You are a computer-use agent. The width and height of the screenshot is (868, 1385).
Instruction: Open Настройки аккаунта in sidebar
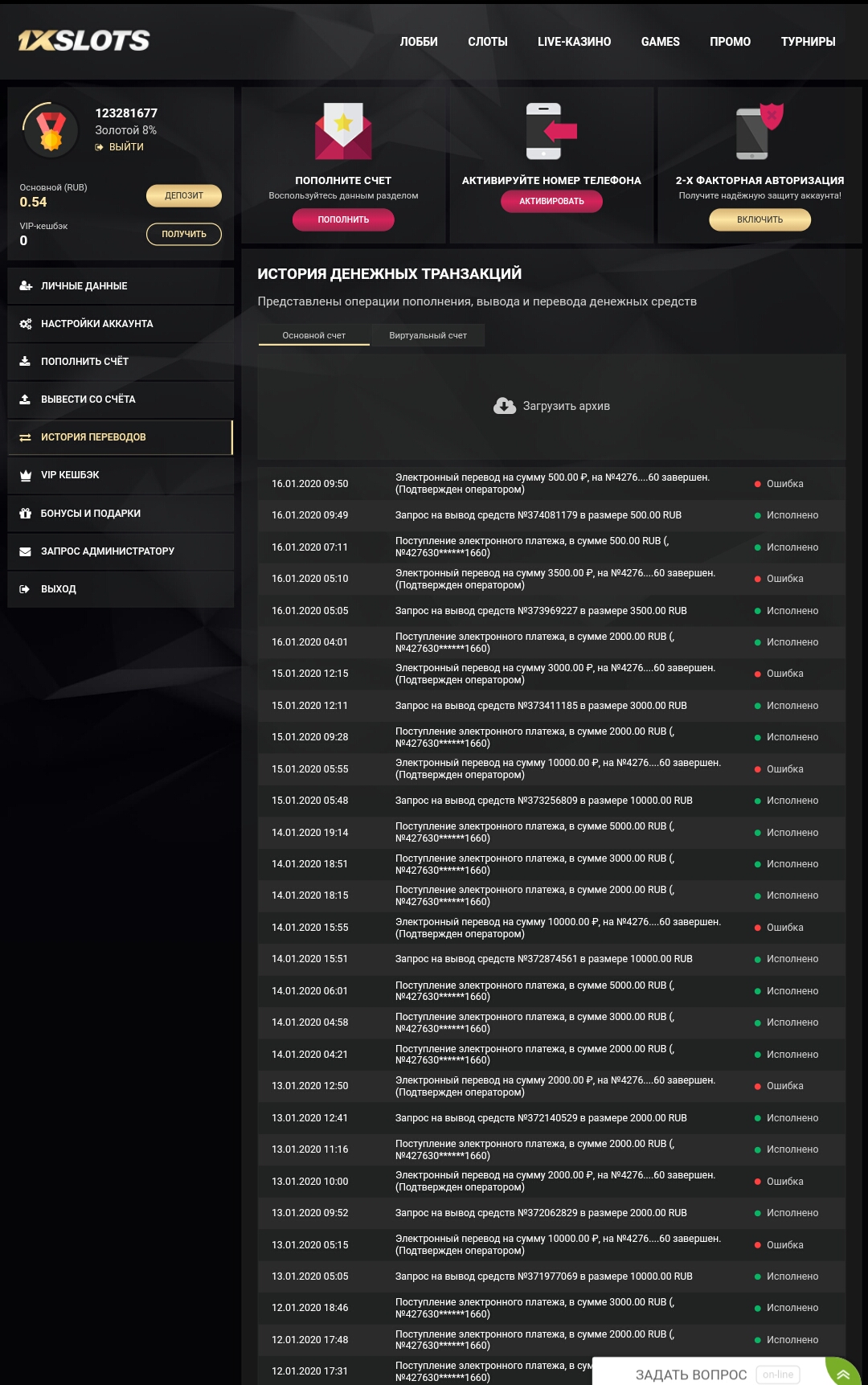[96, 324]
